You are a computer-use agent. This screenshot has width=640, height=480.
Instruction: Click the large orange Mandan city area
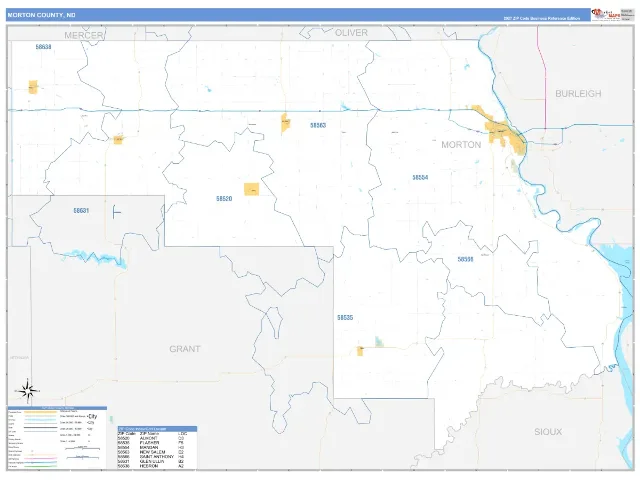pos(505,133)
